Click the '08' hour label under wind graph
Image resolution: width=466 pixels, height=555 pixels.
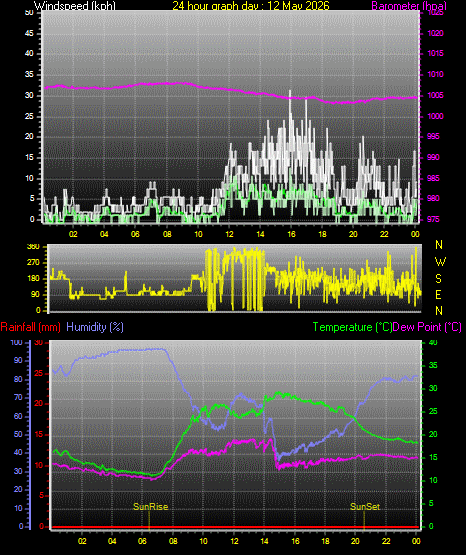tap(167, 234)
